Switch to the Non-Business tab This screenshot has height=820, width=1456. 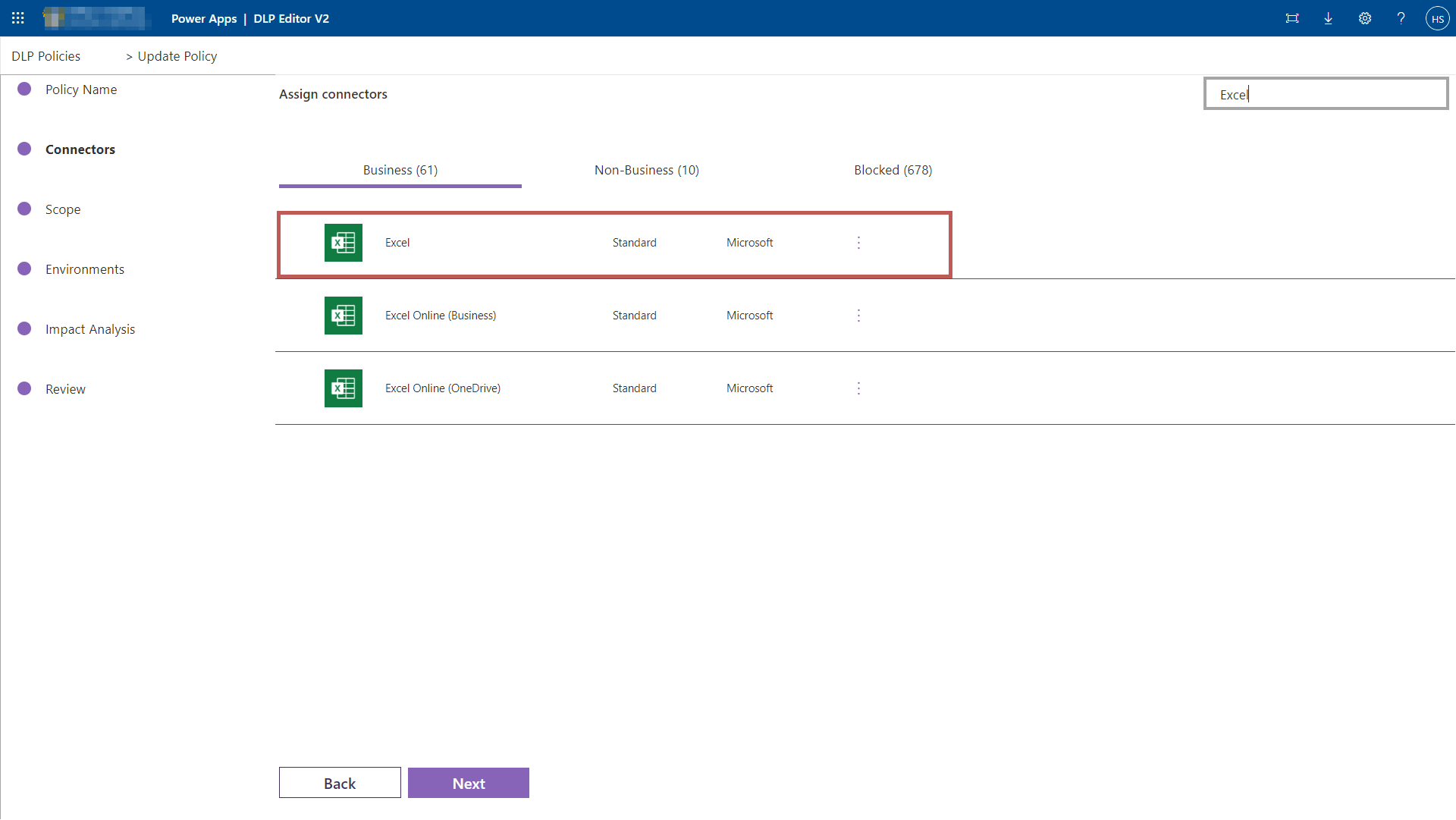646,170
